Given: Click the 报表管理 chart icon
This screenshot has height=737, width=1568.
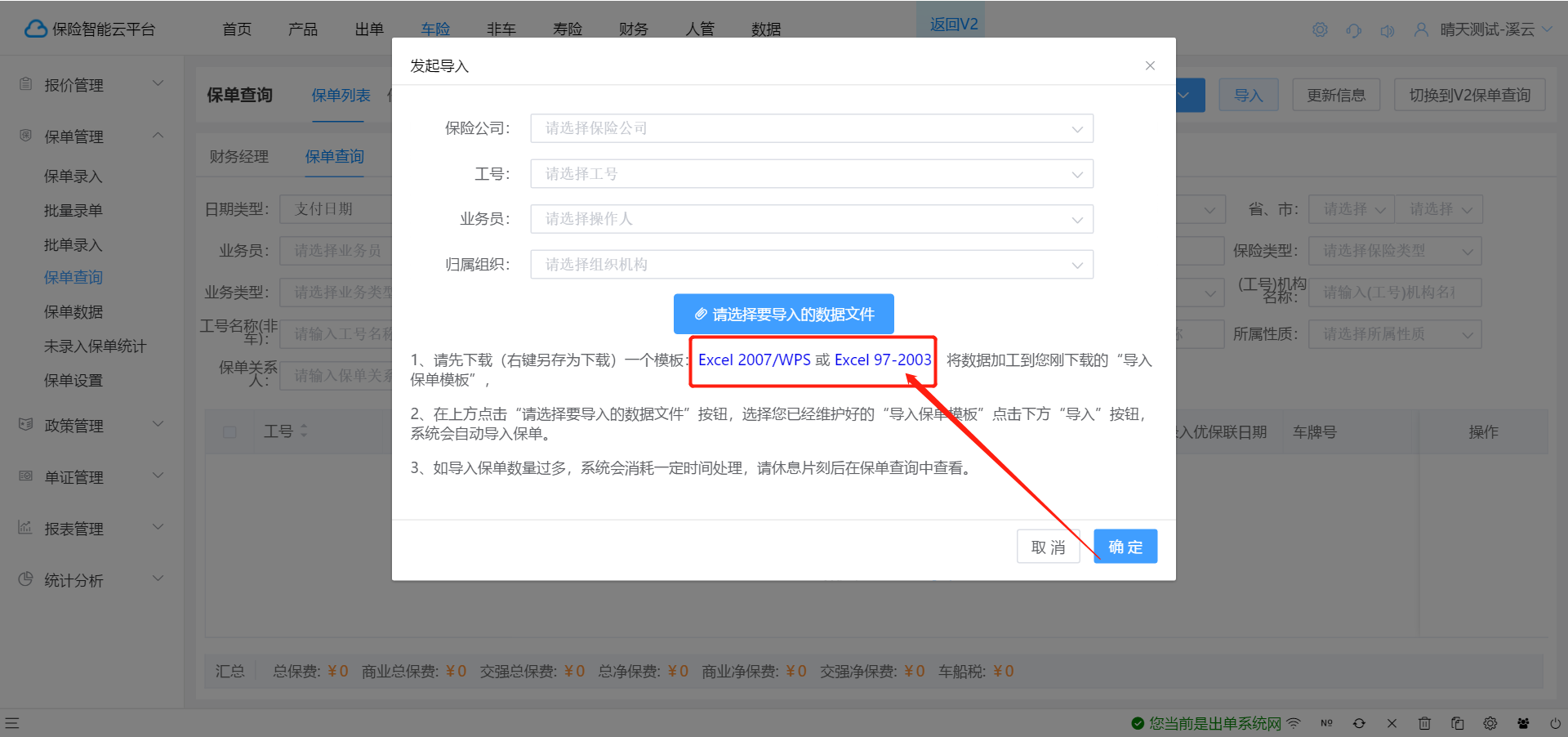Looking at the screenshot, I should tap(25, 527).
